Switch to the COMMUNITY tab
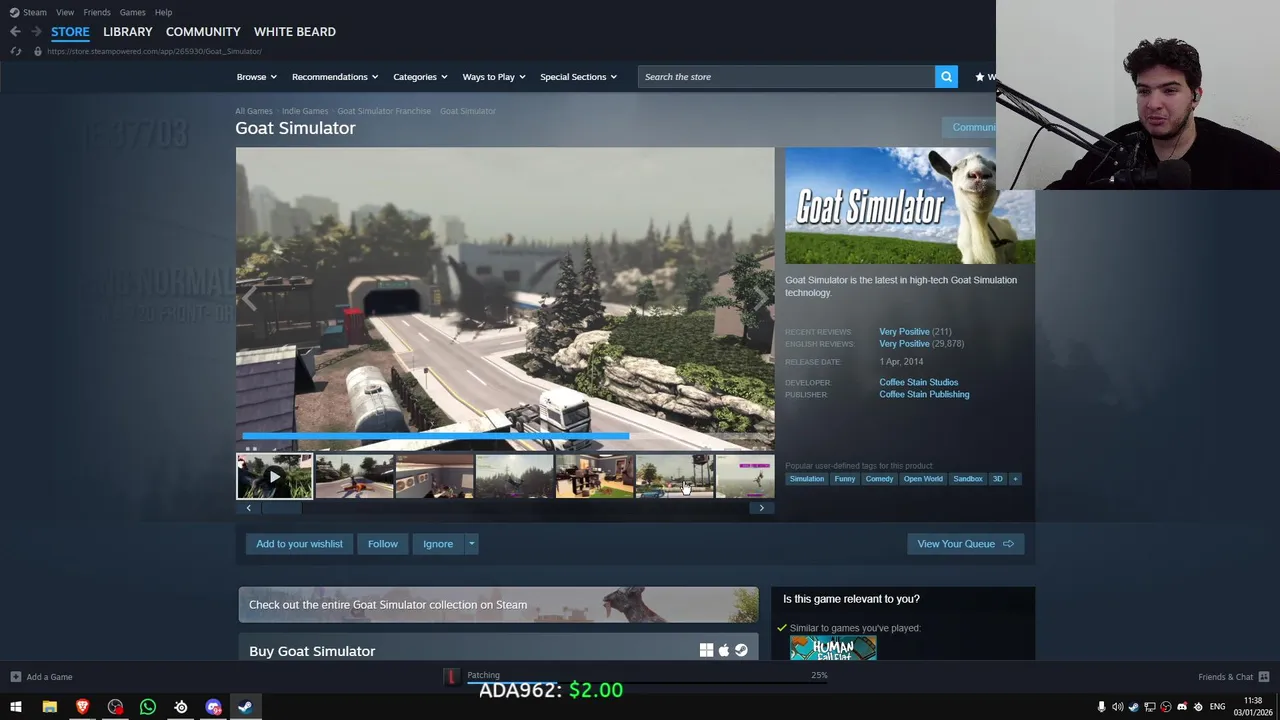The height and width of the screenshot is (720, 1280). [203, 32]
